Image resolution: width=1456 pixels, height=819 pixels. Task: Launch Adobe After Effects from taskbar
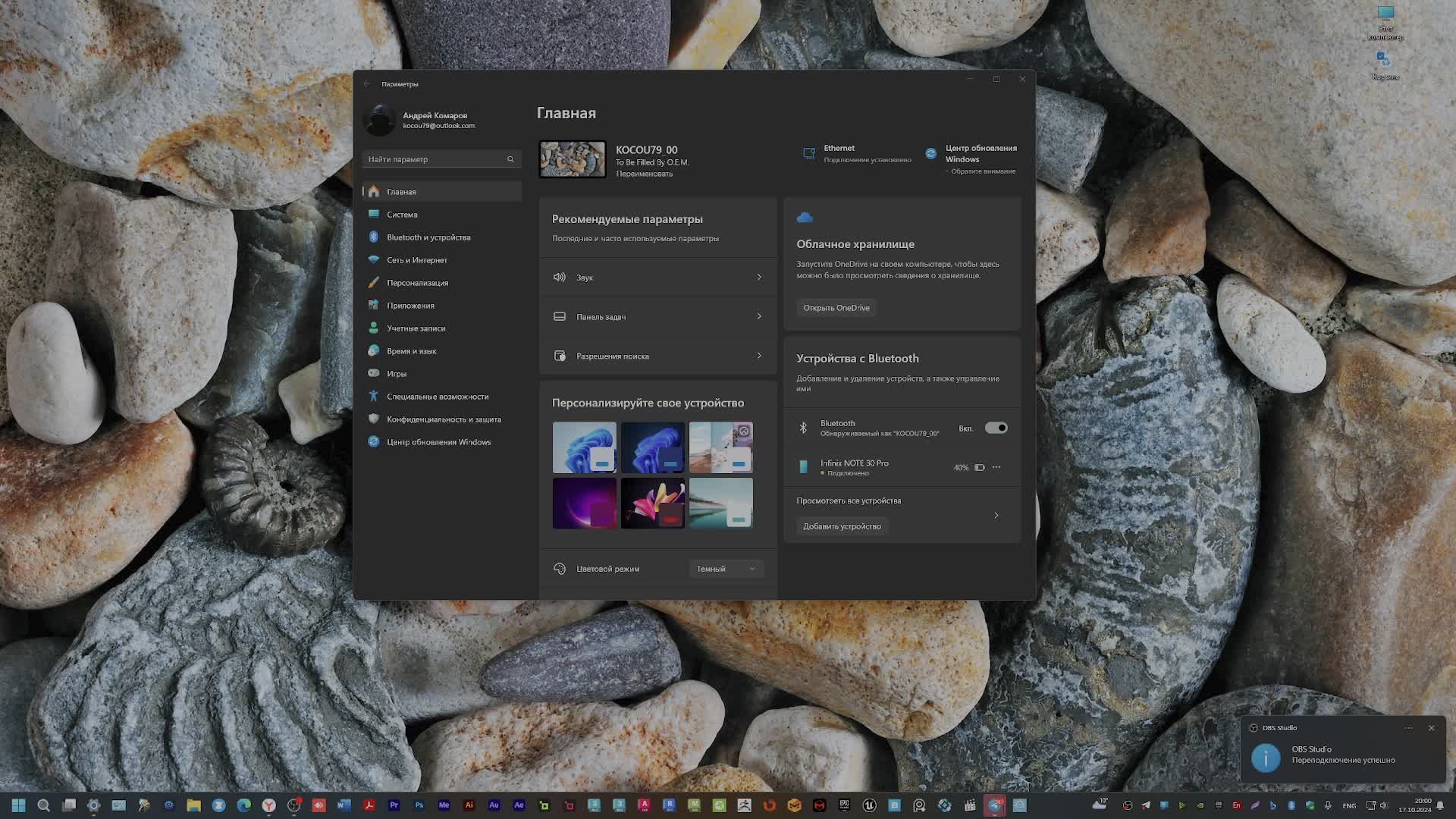click(x=519, y=805)
